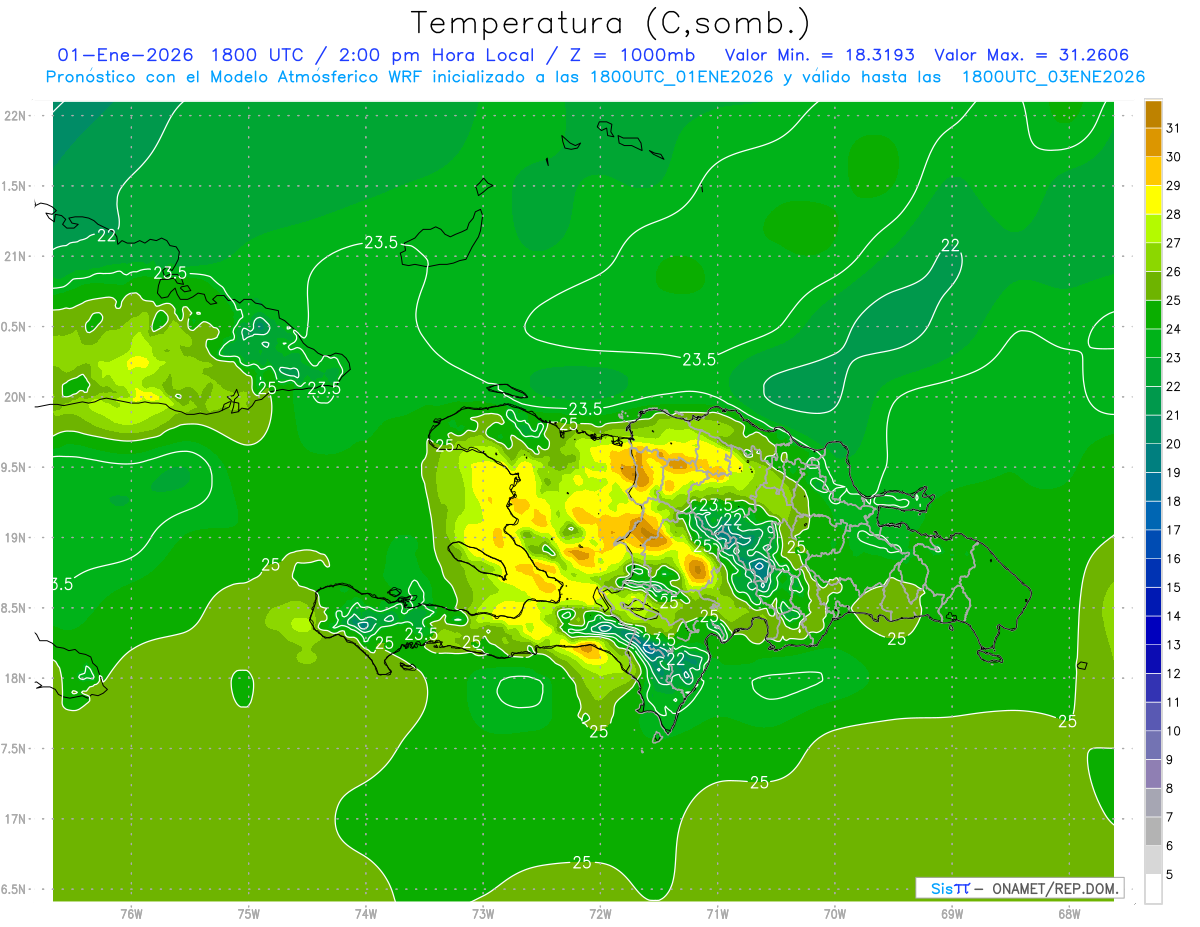The image size is (1200, 927).
Task: Click the "25" contour label near the bottom edge
Action: coord(582,862)
